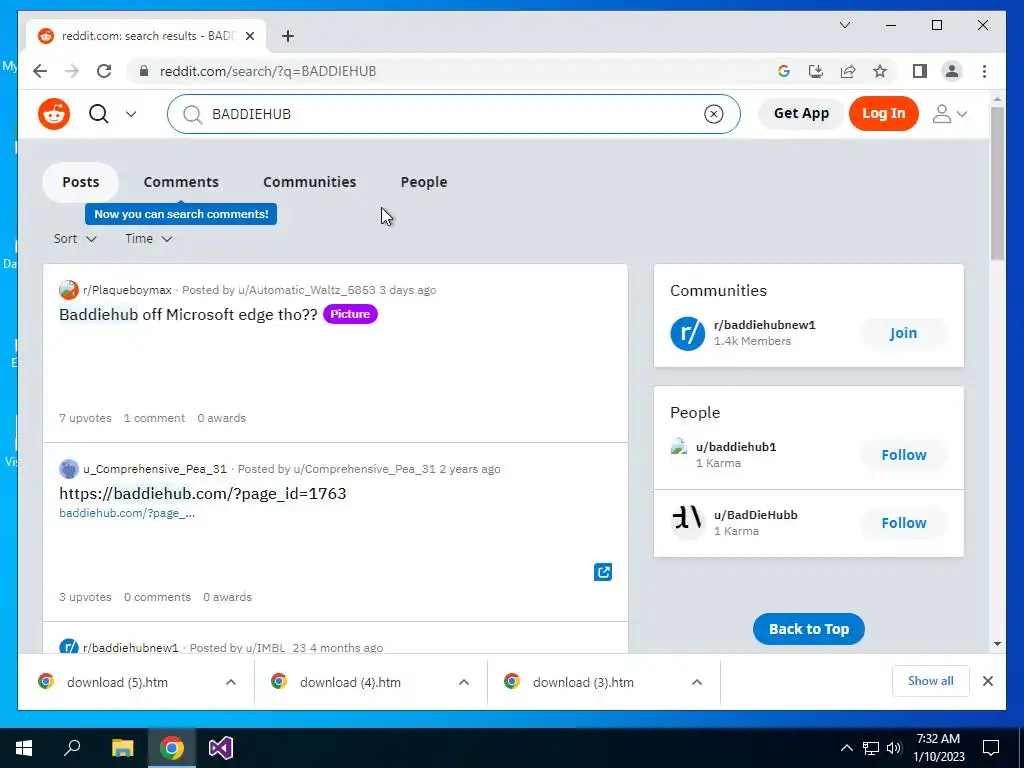The width and height of the screenshot is (1024, 768).
Task: Open u/baddiehub1 profile in People panel
Action: [736, 447]
